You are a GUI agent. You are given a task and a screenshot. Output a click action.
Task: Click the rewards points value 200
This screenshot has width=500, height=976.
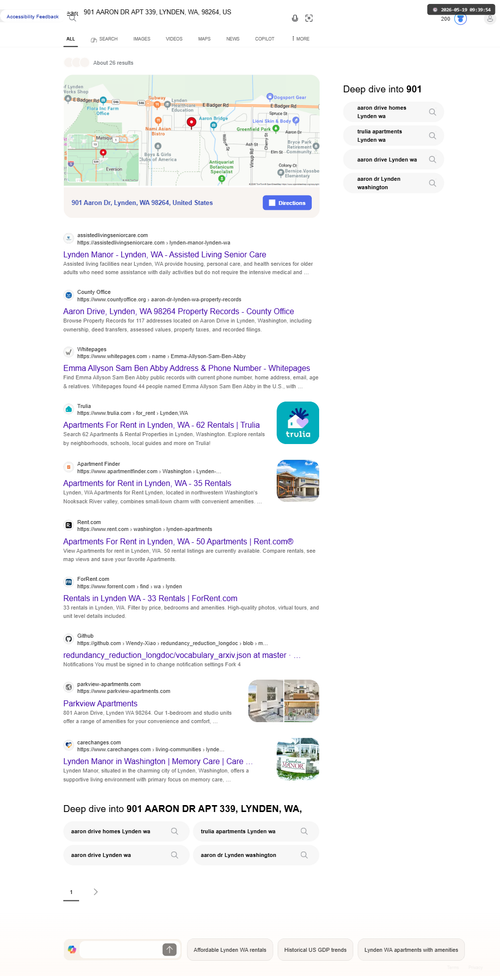point(445,19)
